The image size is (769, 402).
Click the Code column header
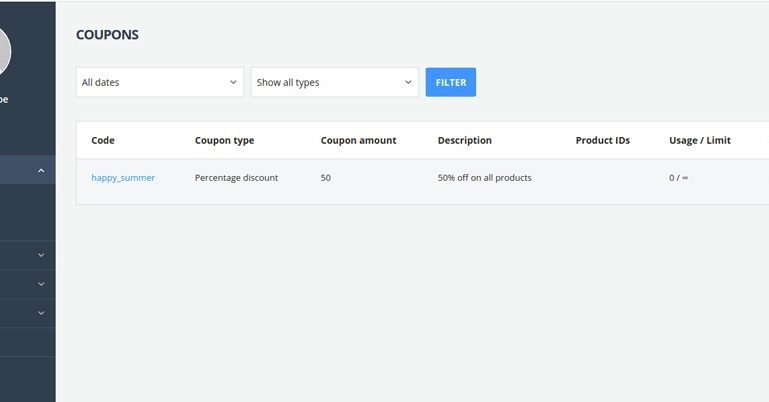tap(103, 140)
